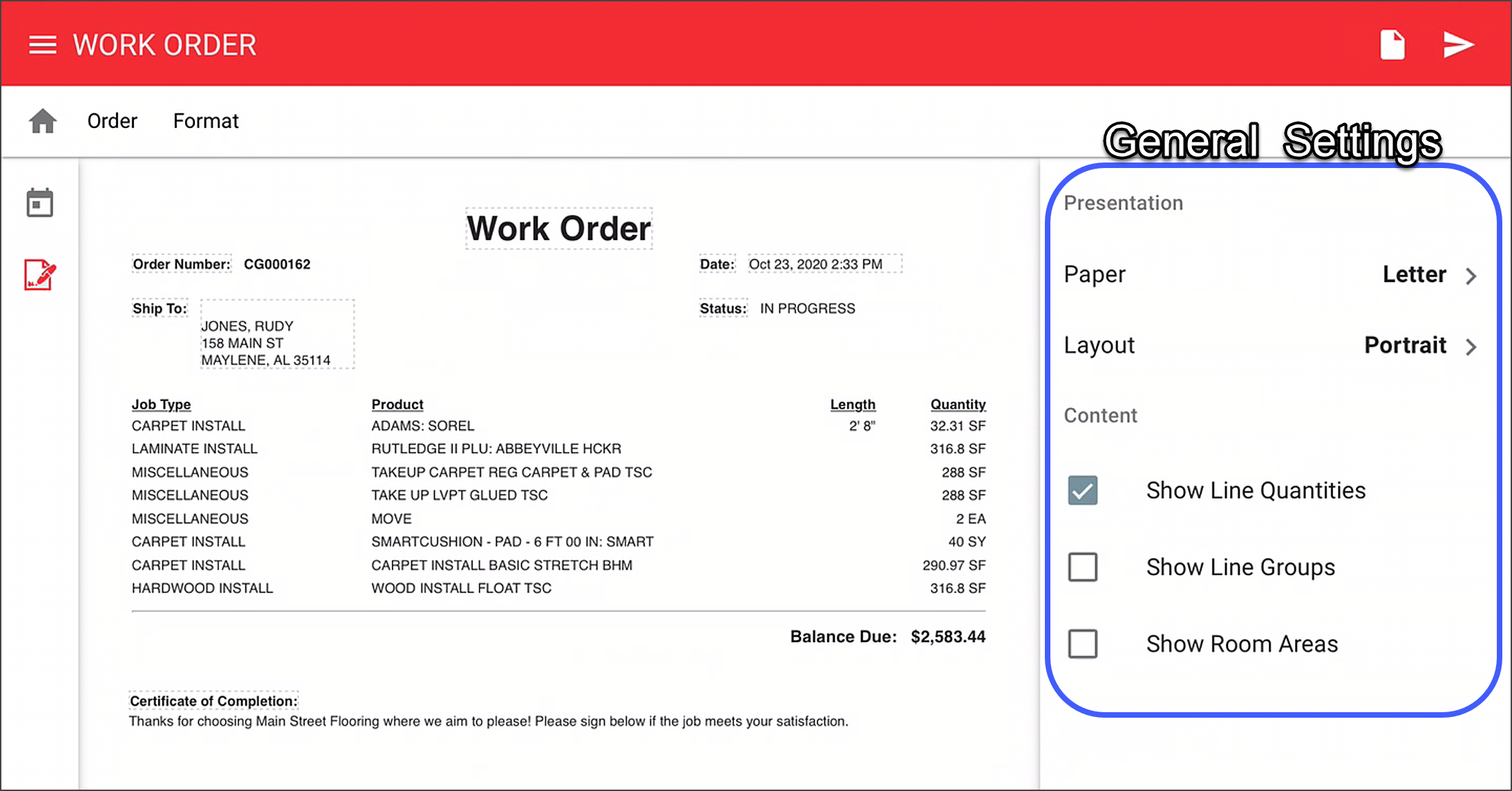Screen dimensions: 1512x791
Task: Open the calendar/schedule icon in sidebar
Action: click(x=39, y=202)
